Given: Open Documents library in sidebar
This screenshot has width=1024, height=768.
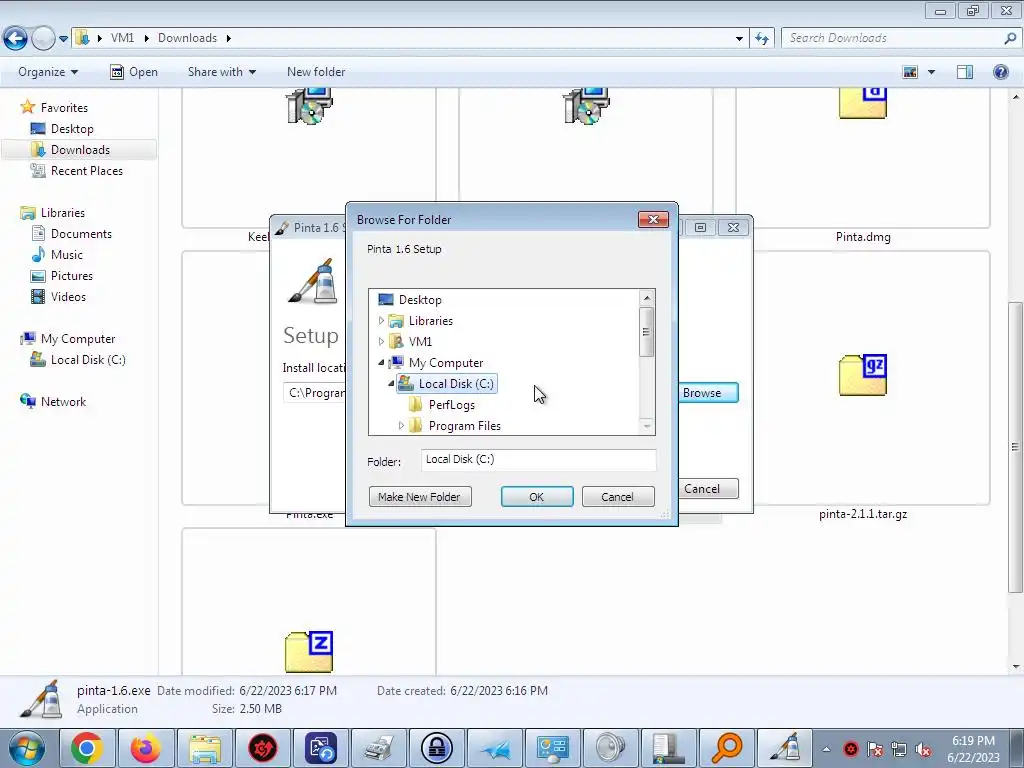Looking at the screenshot, I should tap(81, 234).
